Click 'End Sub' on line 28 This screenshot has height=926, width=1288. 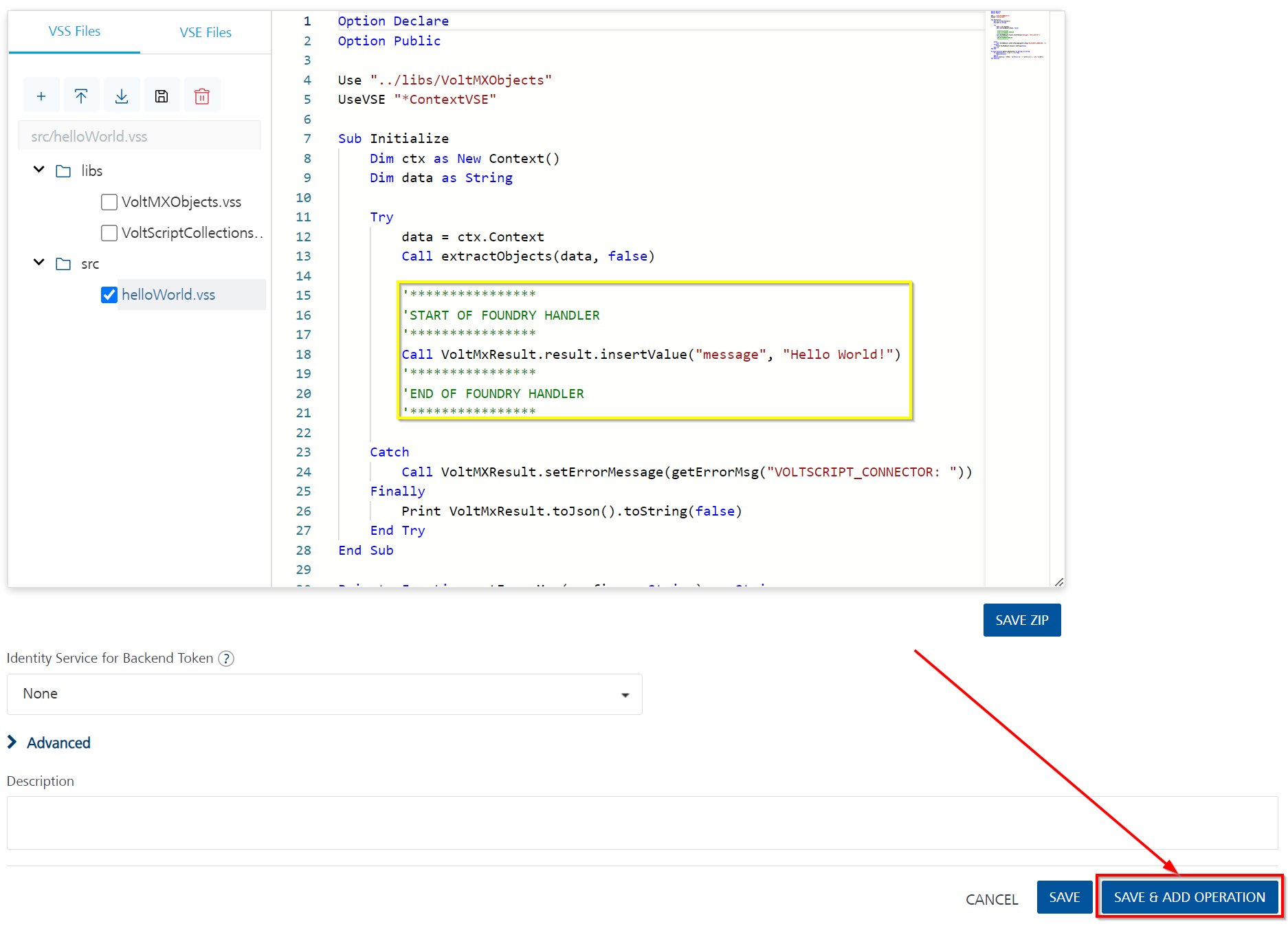[x=366, y=551]
